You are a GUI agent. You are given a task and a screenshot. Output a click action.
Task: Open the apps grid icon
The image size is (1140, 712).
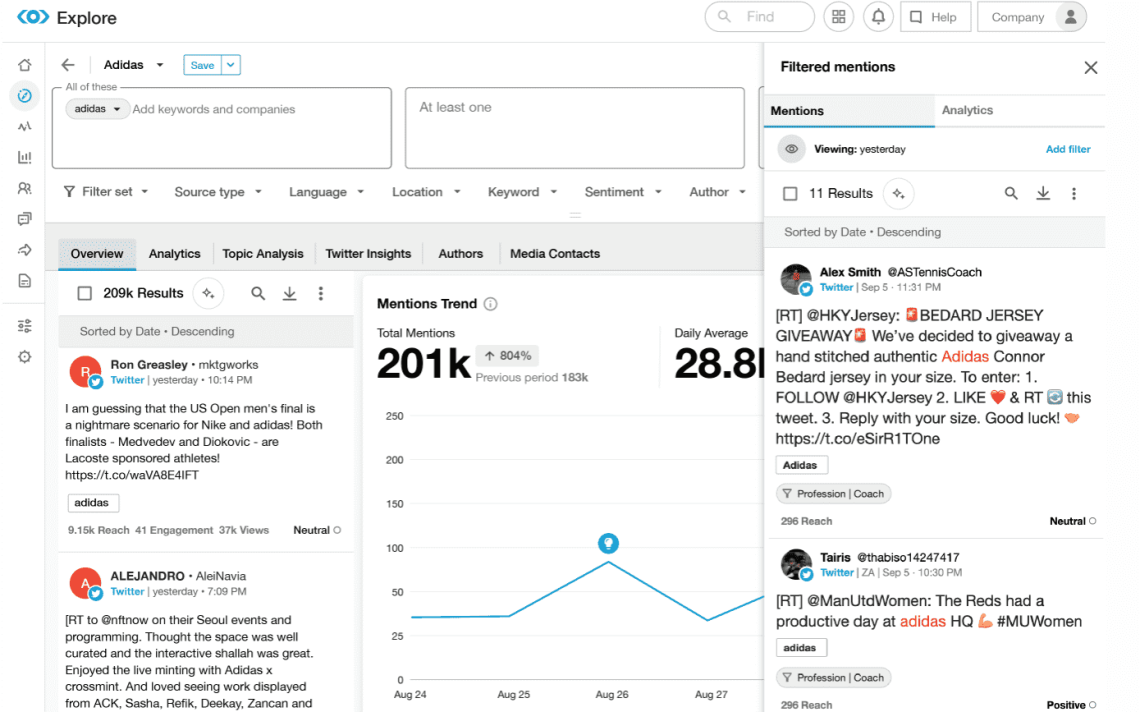click(838, 17)
